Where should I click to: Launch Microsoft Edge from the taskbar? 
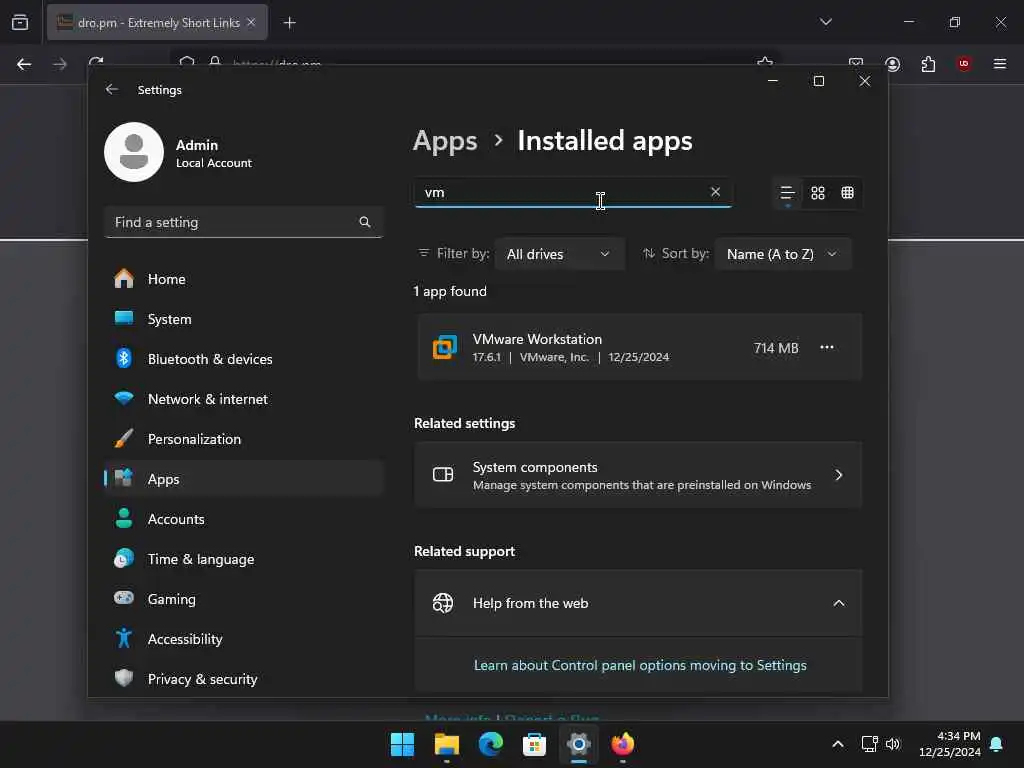click(490, 744)
